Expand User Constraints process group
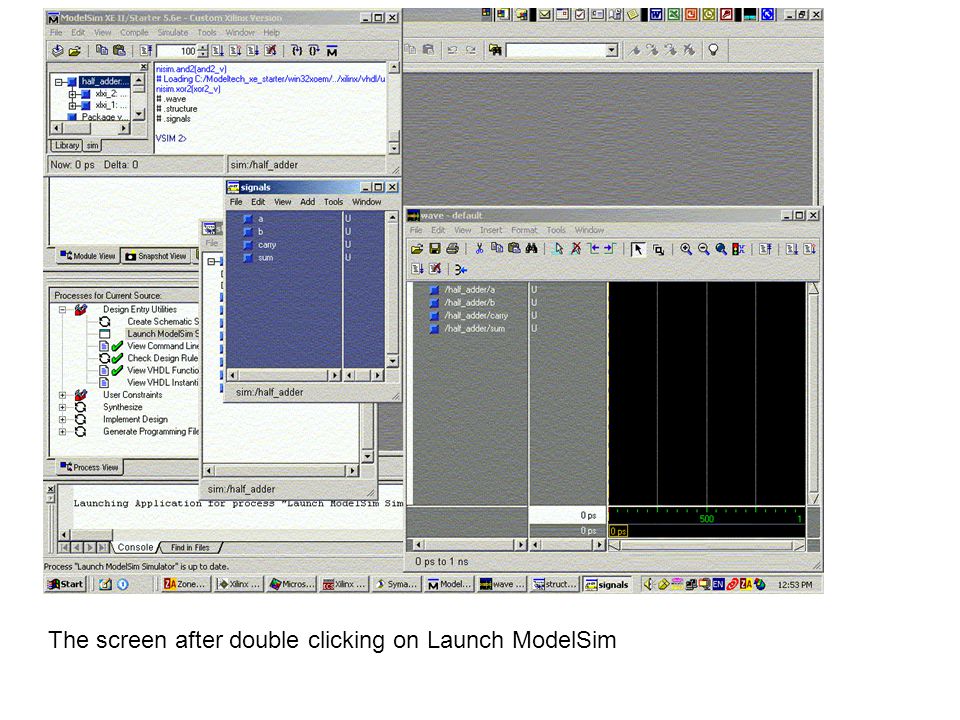Screen dimensions: 960x720 pyautogui.click(x=62, y=395)
